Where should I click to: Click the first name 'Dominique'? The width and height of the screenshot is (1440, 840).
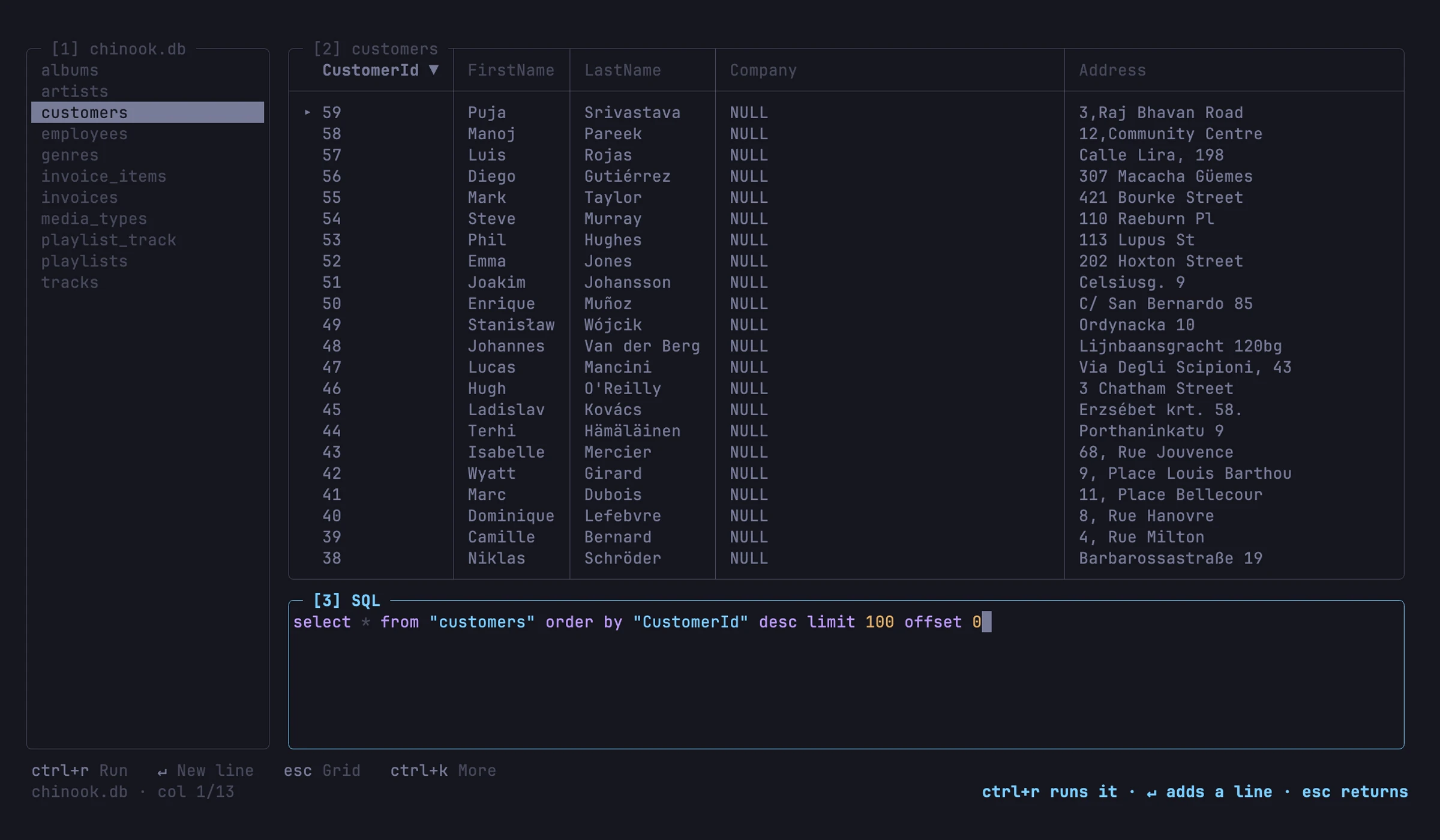pyautogui.click(x=511, y=515)
